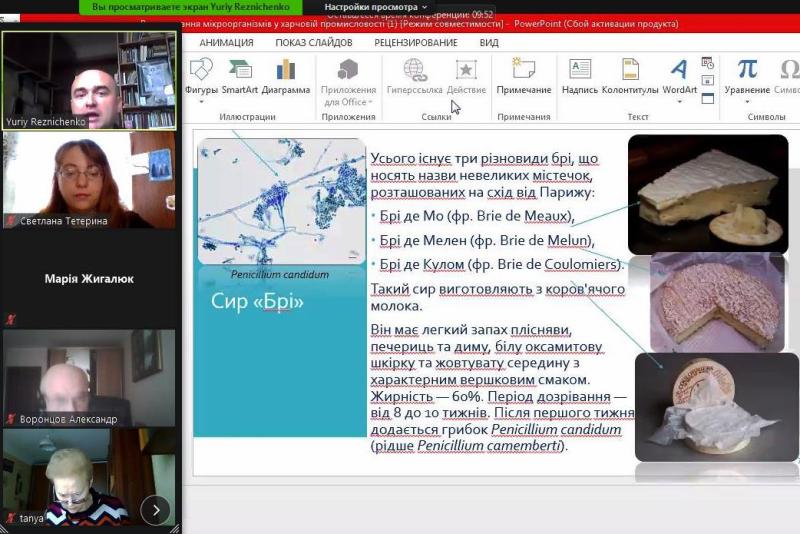Click the Гиперссылка hyperlink icon

414,76
